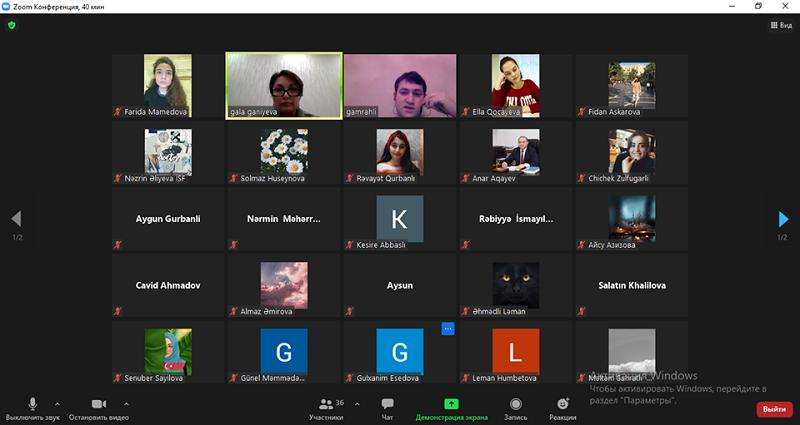800x425 pixels.
Task: Go to next gallery page arrow
Action: 783,219
